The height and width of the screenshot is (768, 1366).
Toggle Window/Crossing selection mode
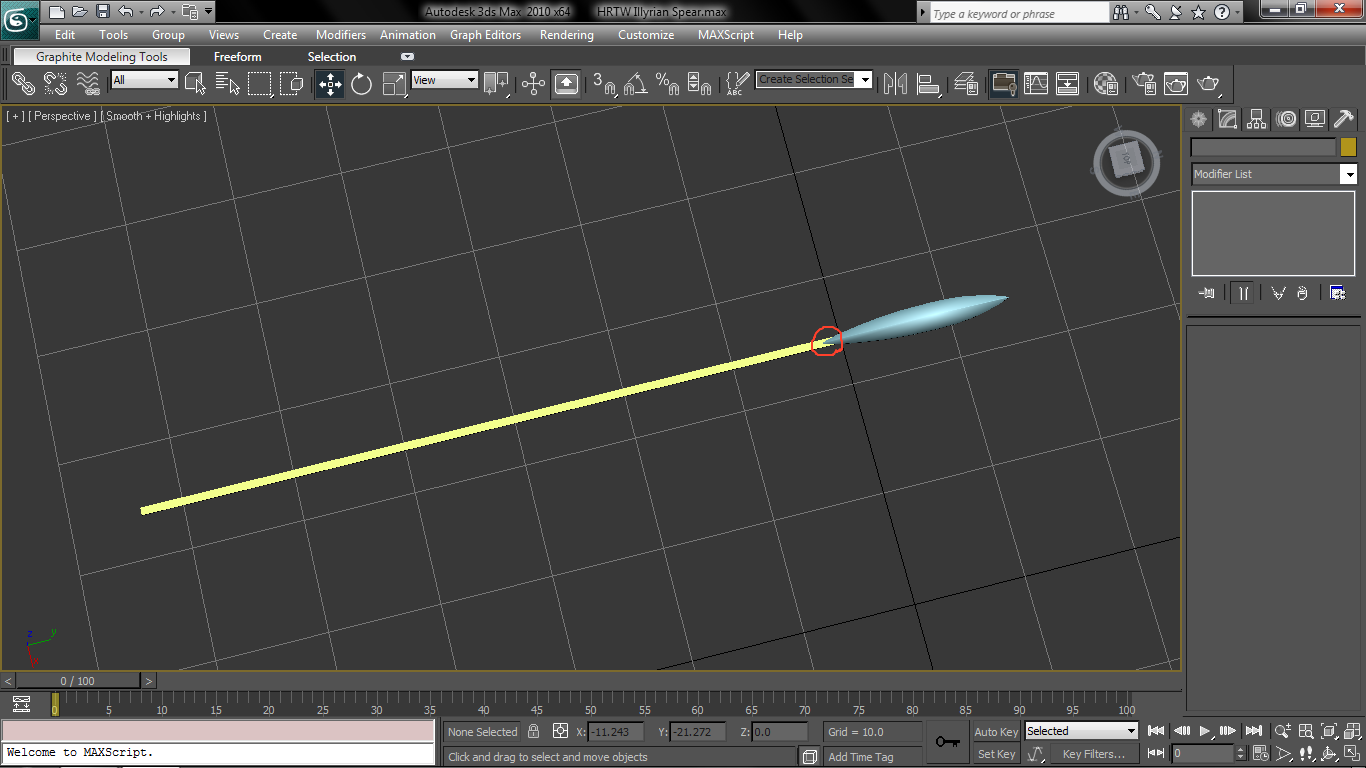tap(292, 83)
